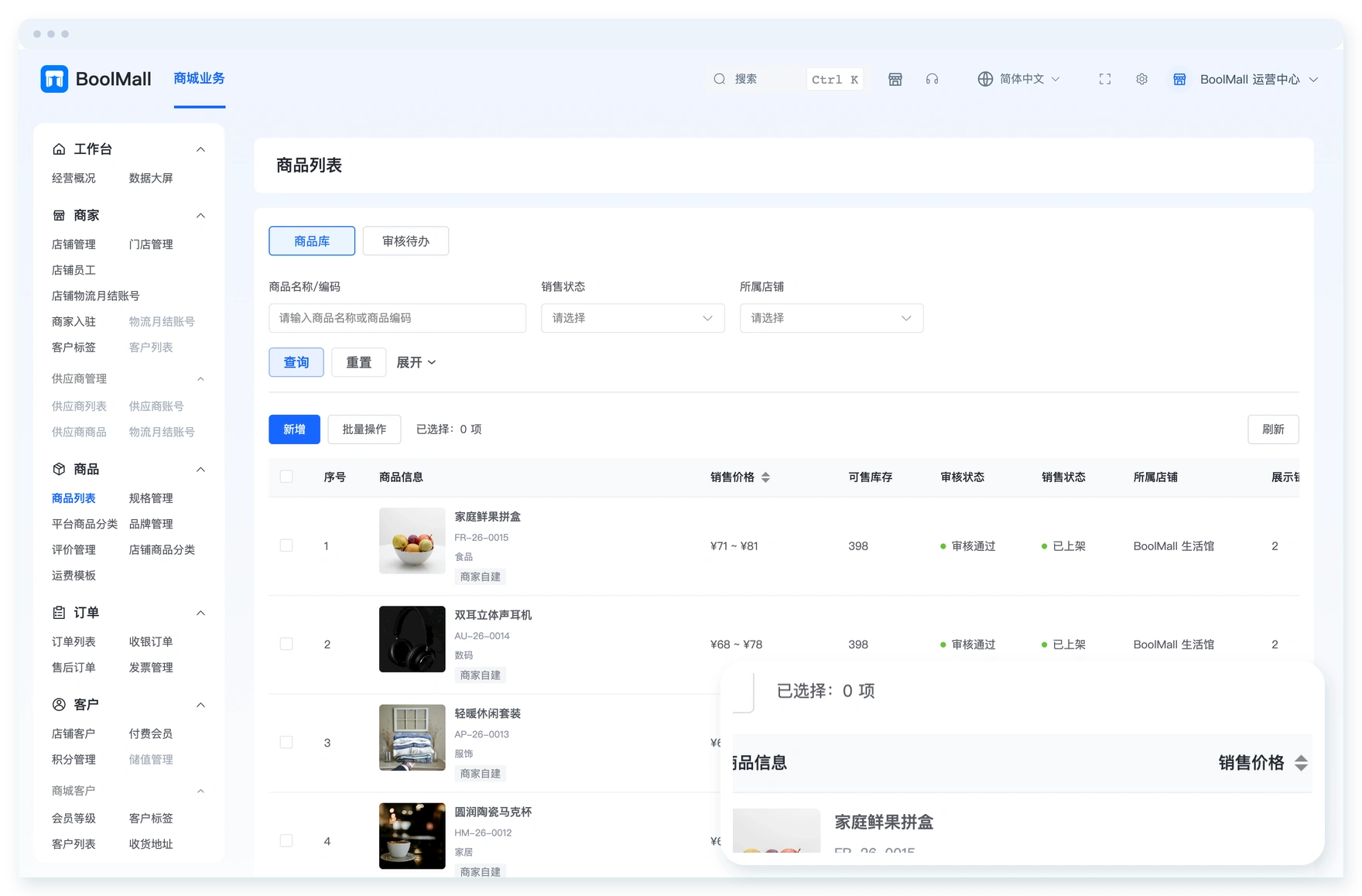This screenshot has width=1362, height=896.
Task: Click the BoolMall logo icon
Action: (54, 79)
